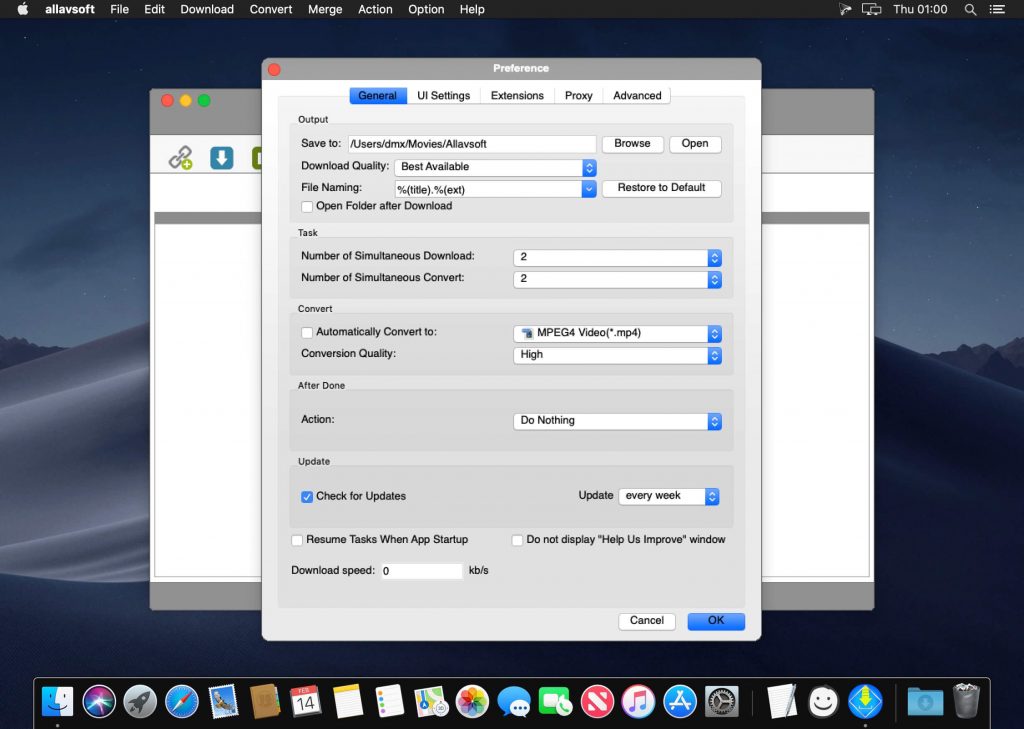This screenshot has width=1024, height=729.
Task: Click the add download link icon
Action: [181, 157]
